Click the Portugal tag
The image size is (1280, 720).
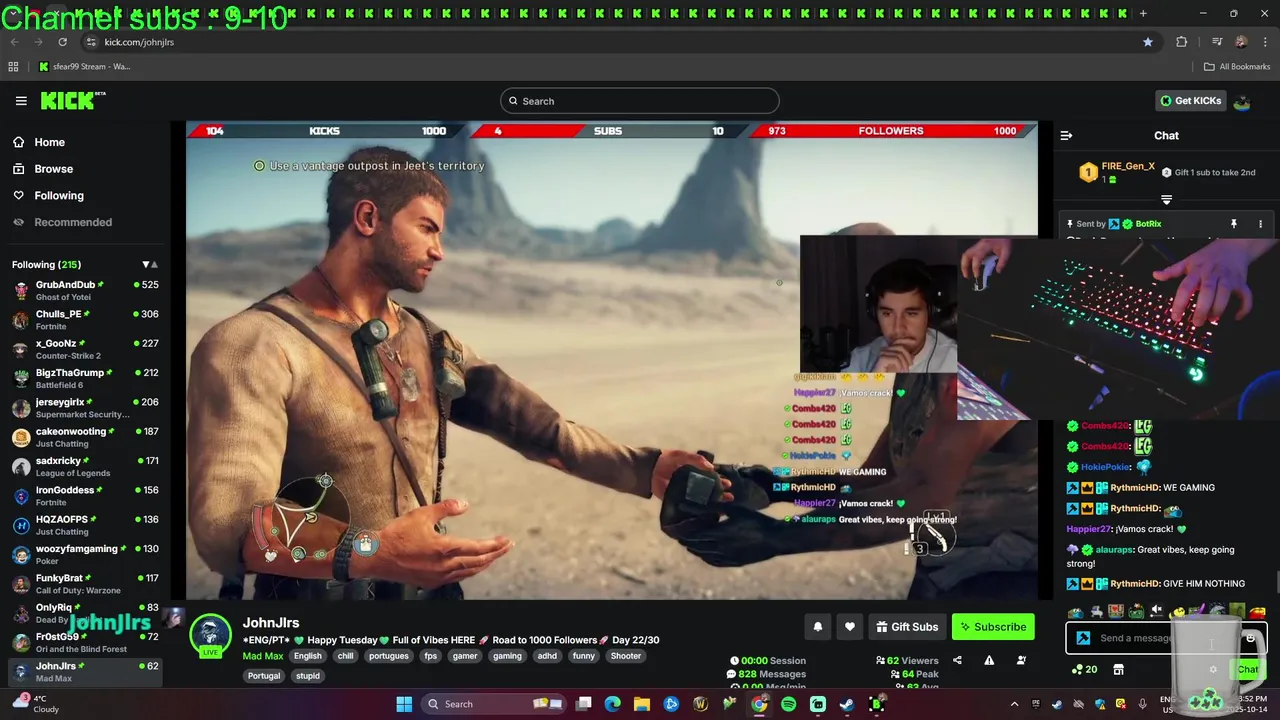[264, 676]
